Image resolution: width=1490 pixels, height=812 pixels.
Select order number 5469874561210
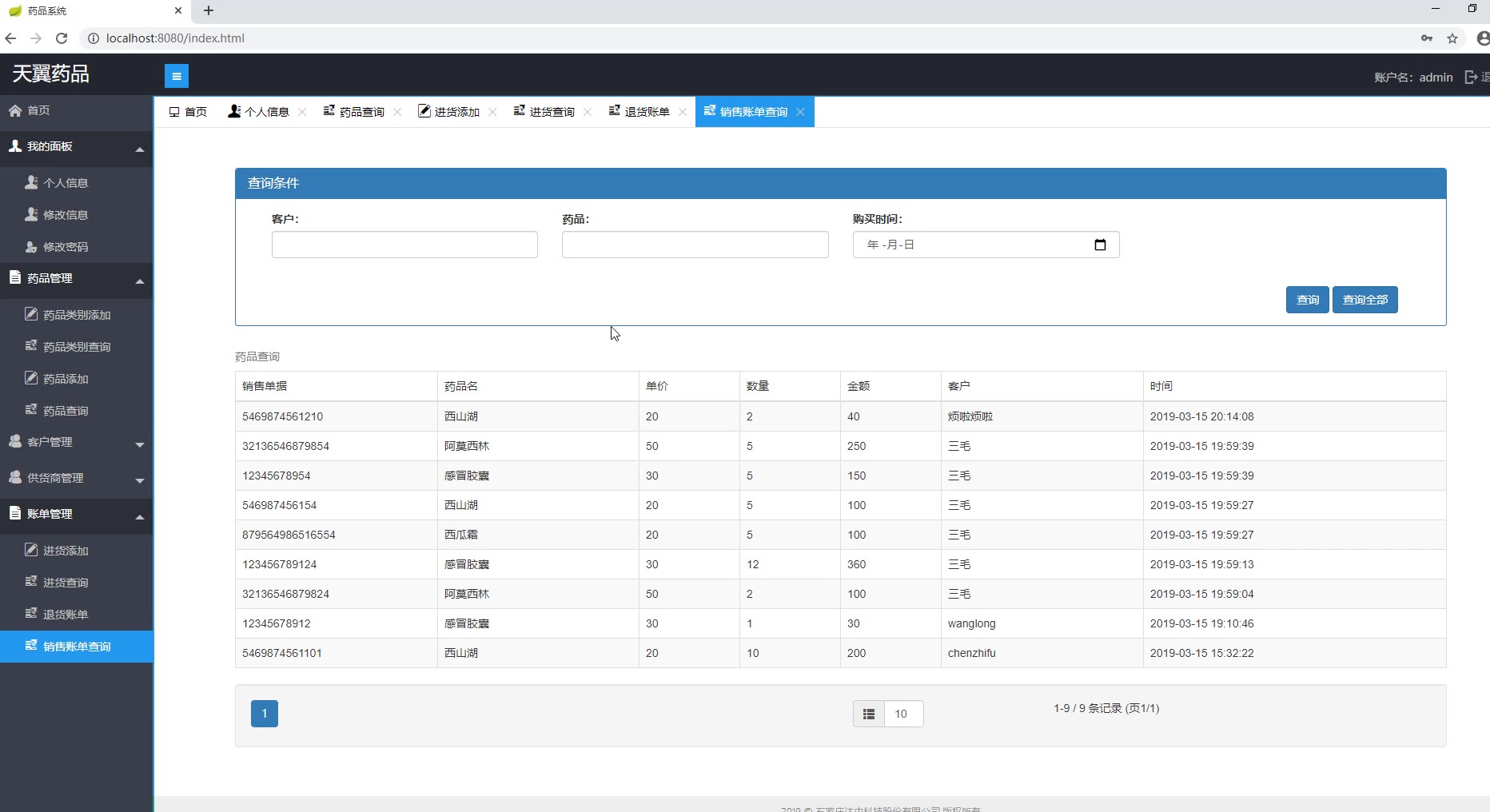(283, 416)
